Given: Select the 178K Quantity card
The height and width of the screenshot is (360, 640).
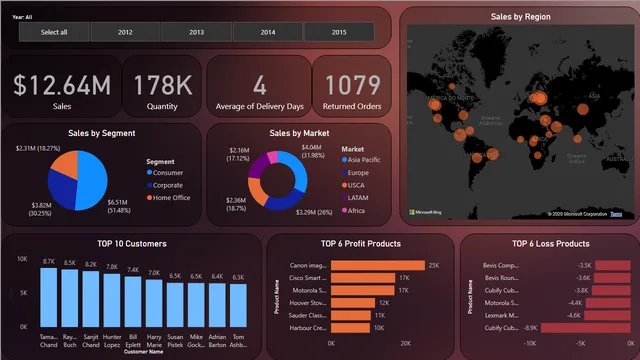Looking at the screenshot, I should point(162,87).
